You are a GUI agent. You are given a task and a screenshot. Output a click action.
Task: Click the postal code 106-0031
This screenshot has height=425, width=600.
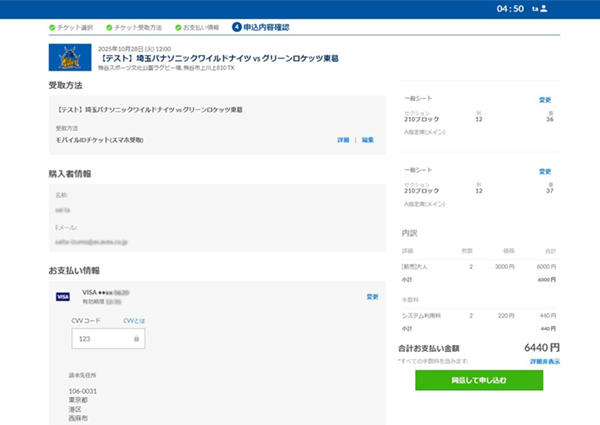83,391
